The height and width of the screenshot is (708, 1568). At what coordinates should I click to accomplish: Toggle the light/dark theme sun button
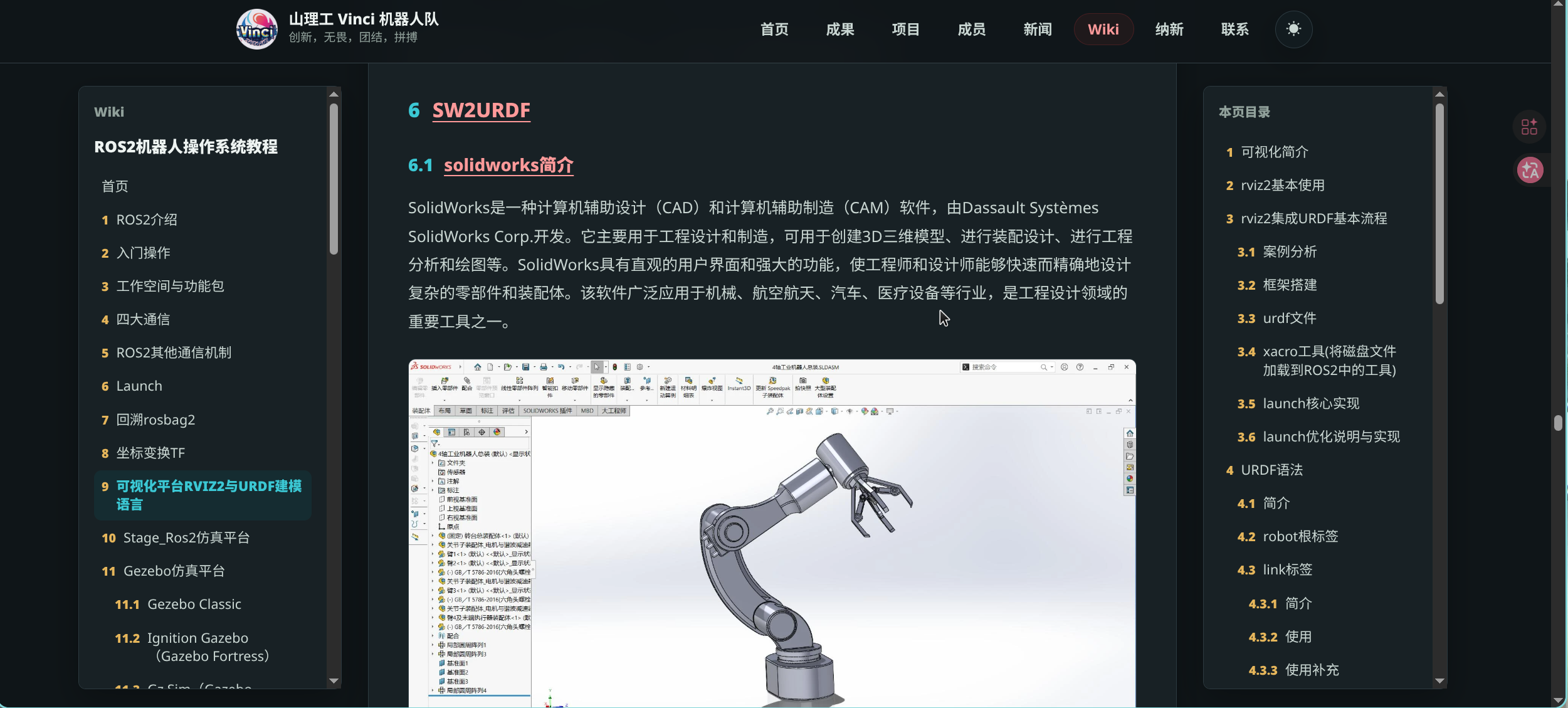click(1293, 29)
